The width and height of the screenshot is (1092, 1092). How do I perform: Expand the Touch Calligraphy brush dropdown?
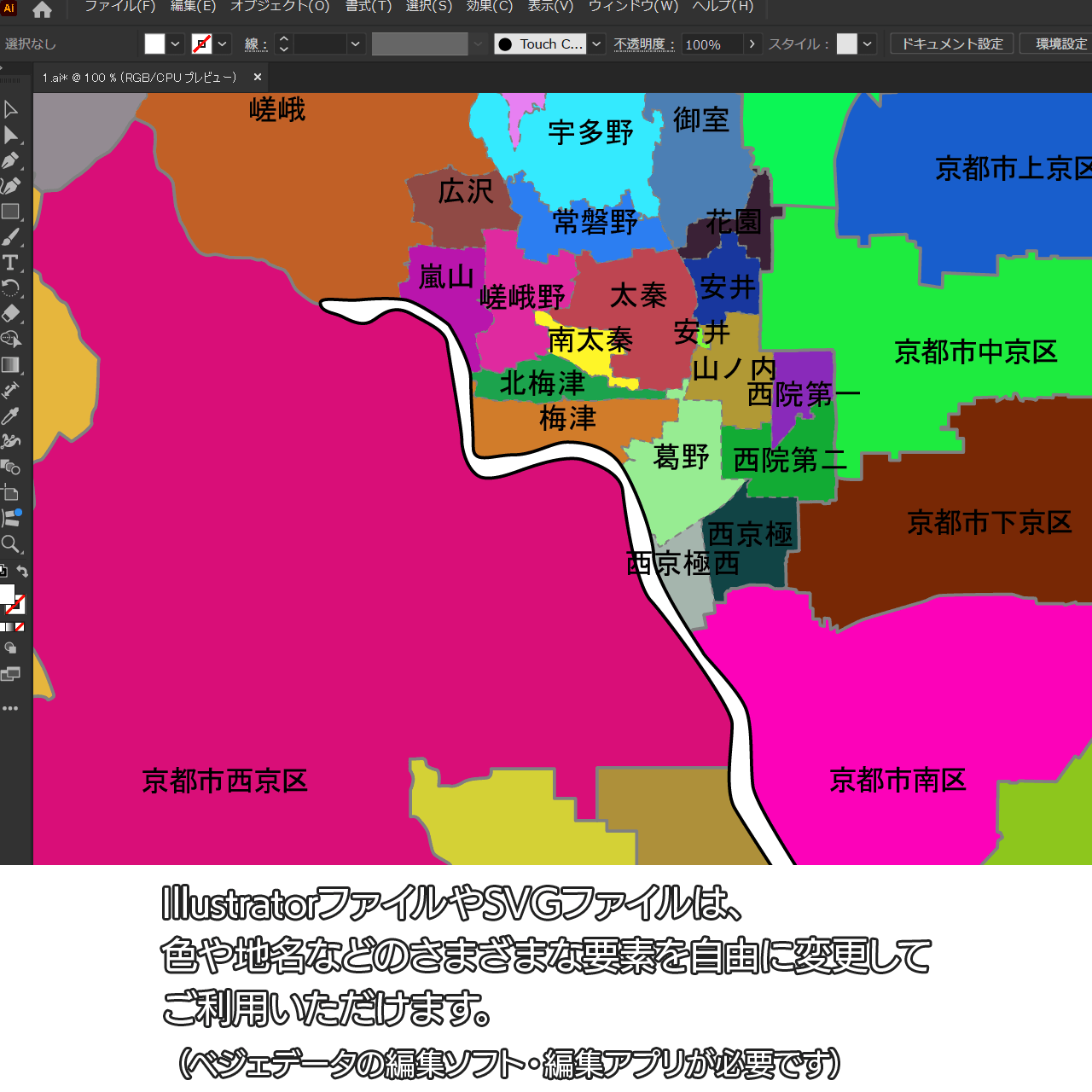click(x=597, y=44)
